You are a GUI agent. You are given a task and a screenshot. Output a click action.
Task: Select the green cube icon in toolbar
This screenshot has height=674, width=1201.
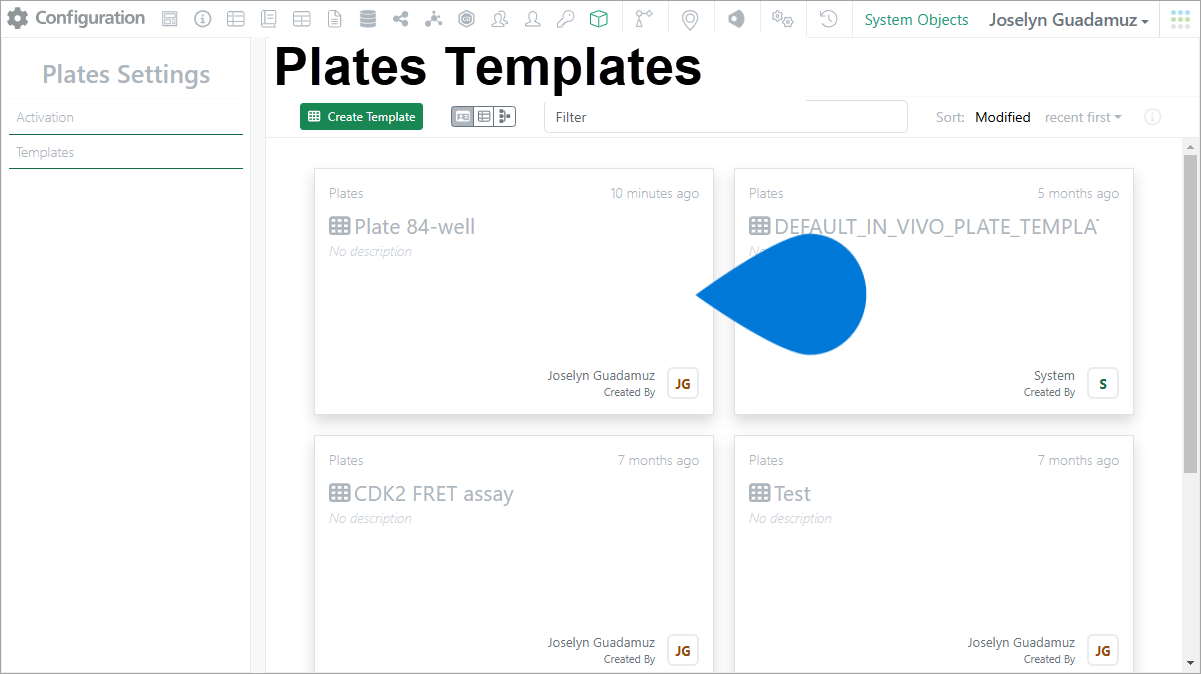[598, 19]
